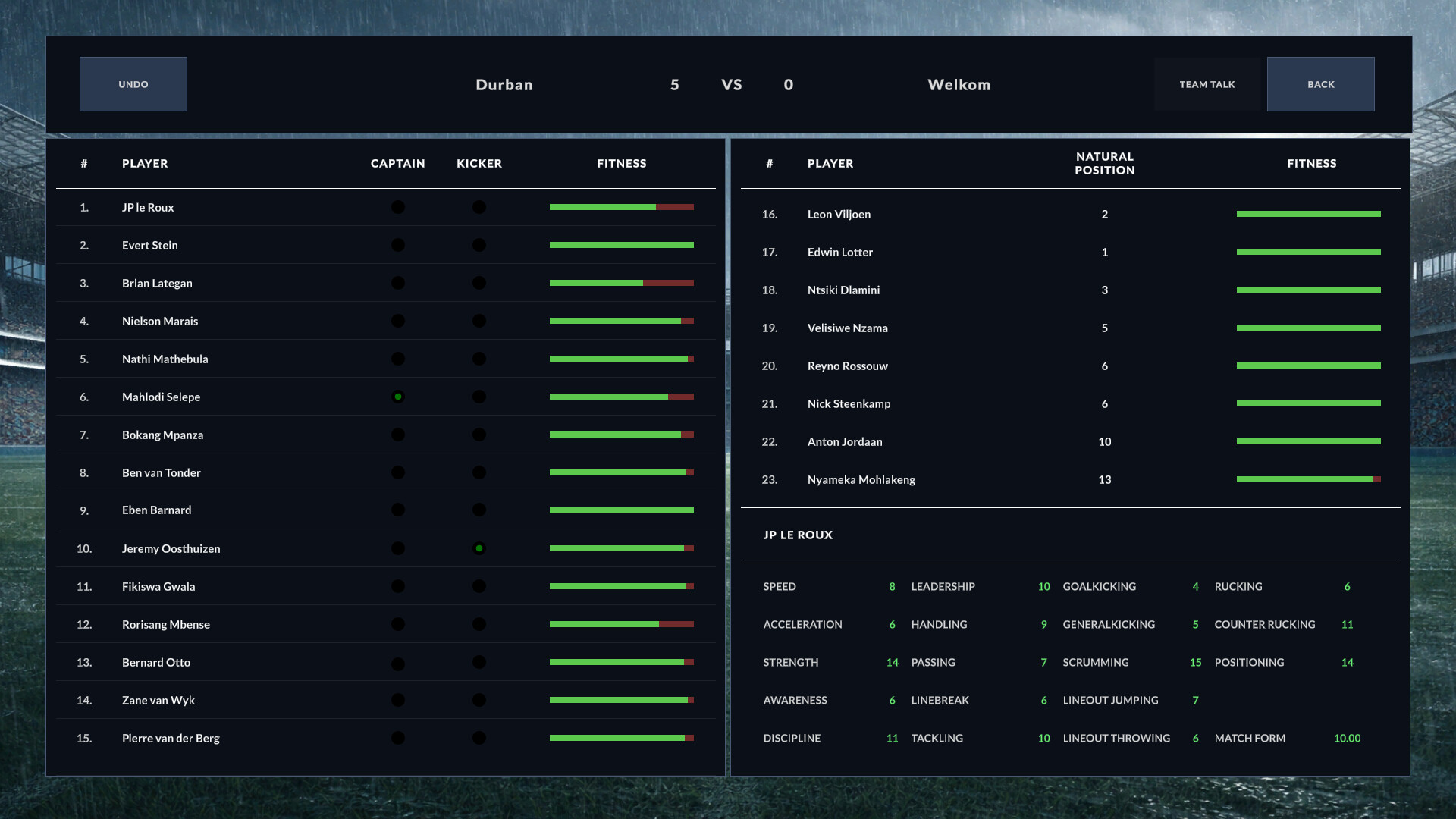Viewport: 1456px width, 819px height.
Task: Click the KICKER column header
Action: tap(479, 163)
